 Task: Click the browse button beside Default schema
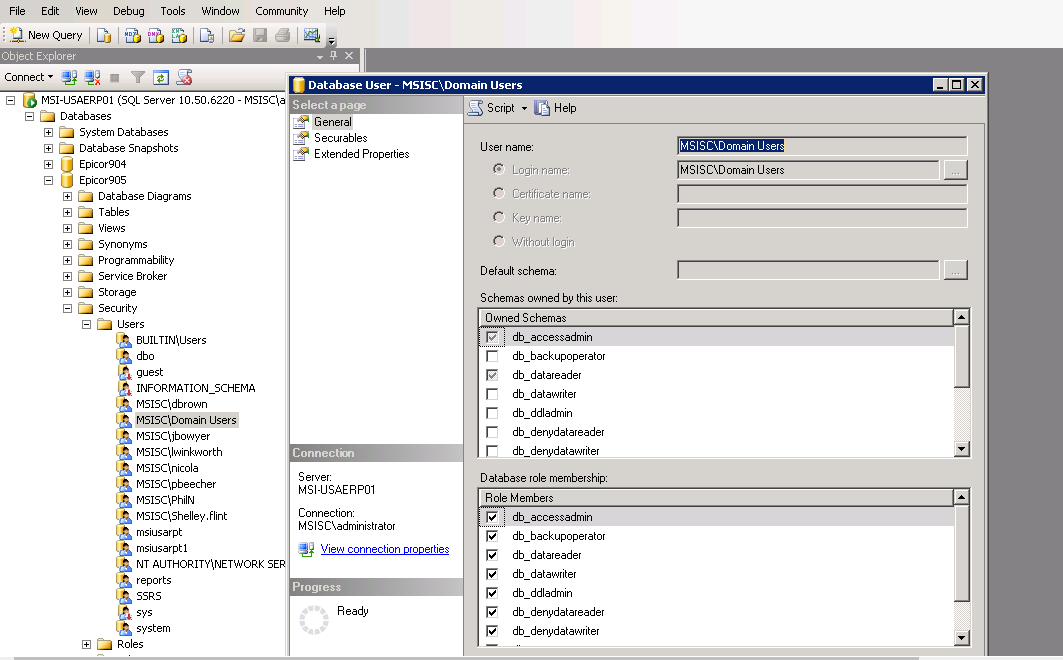point(955,270)
